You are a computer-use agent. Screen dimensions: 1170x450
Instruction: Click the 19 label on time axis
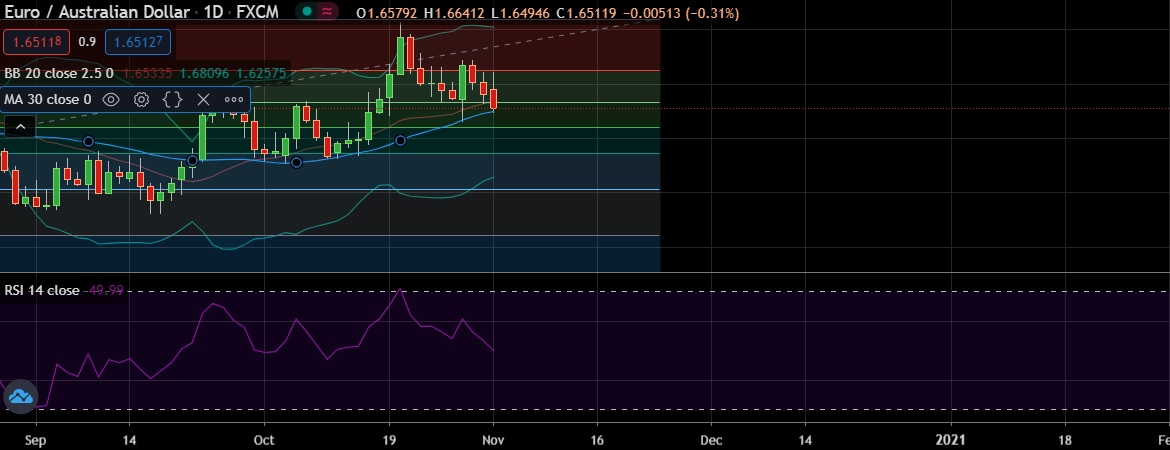pyautogui.click(x=389, y=440)
